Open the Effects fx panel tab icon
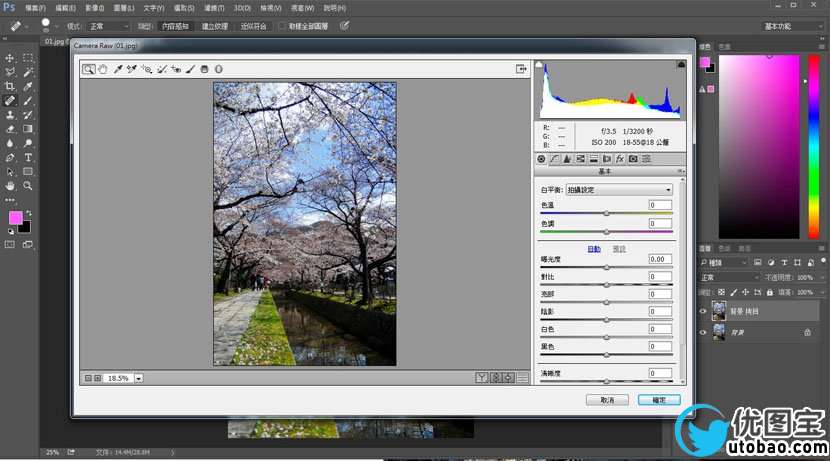This screenshot has width=830, height=461. [620, 159]
